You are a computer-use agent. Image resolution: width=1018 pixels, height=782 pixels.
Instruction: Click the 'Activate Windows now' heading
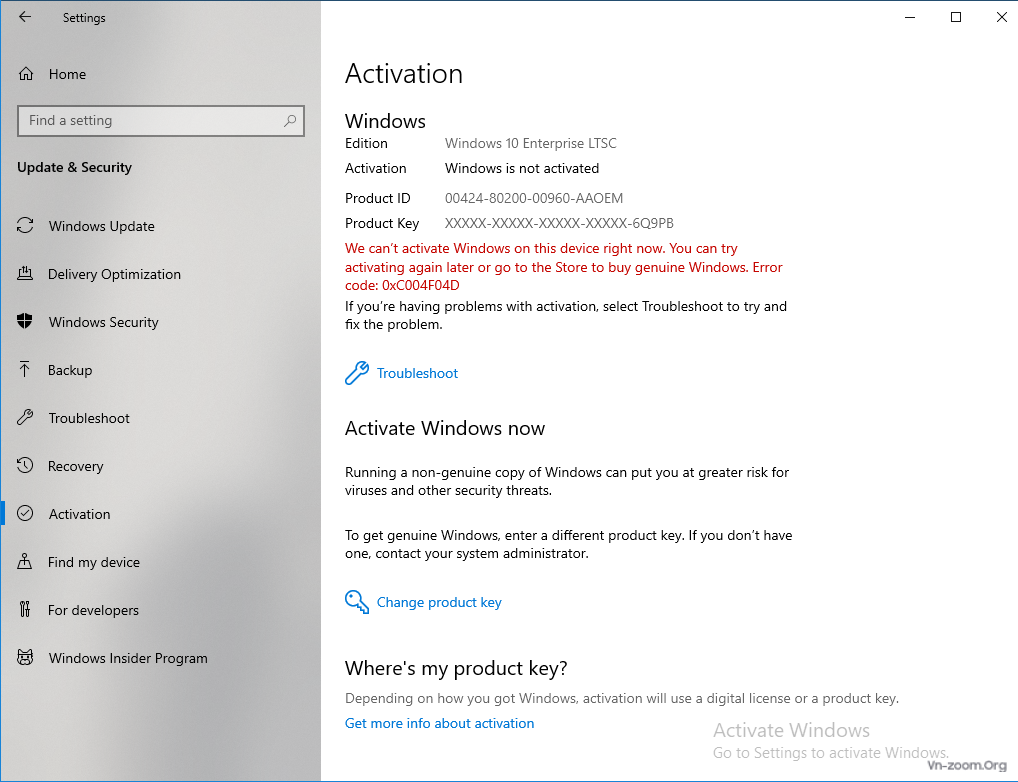tap(445, 429)
